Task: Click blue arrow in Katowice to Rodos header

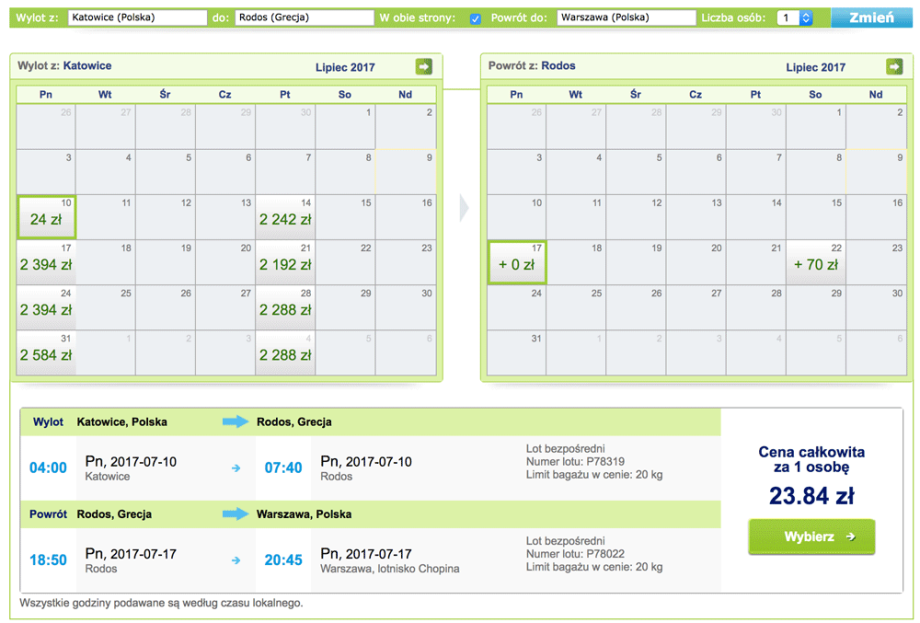Action: [x=235, y=422]
